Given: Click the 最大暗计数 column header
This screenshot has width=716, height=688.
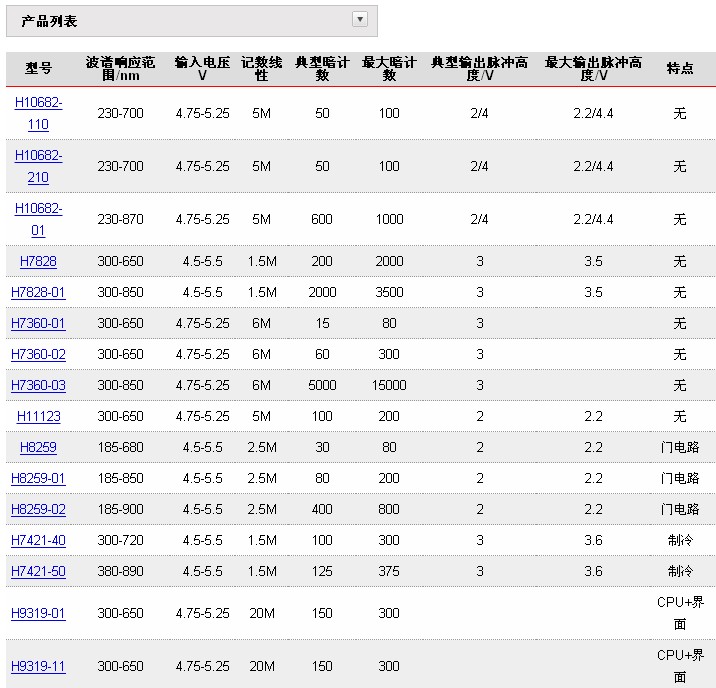Looking at the screenshot, I should (x=389, y=68).
